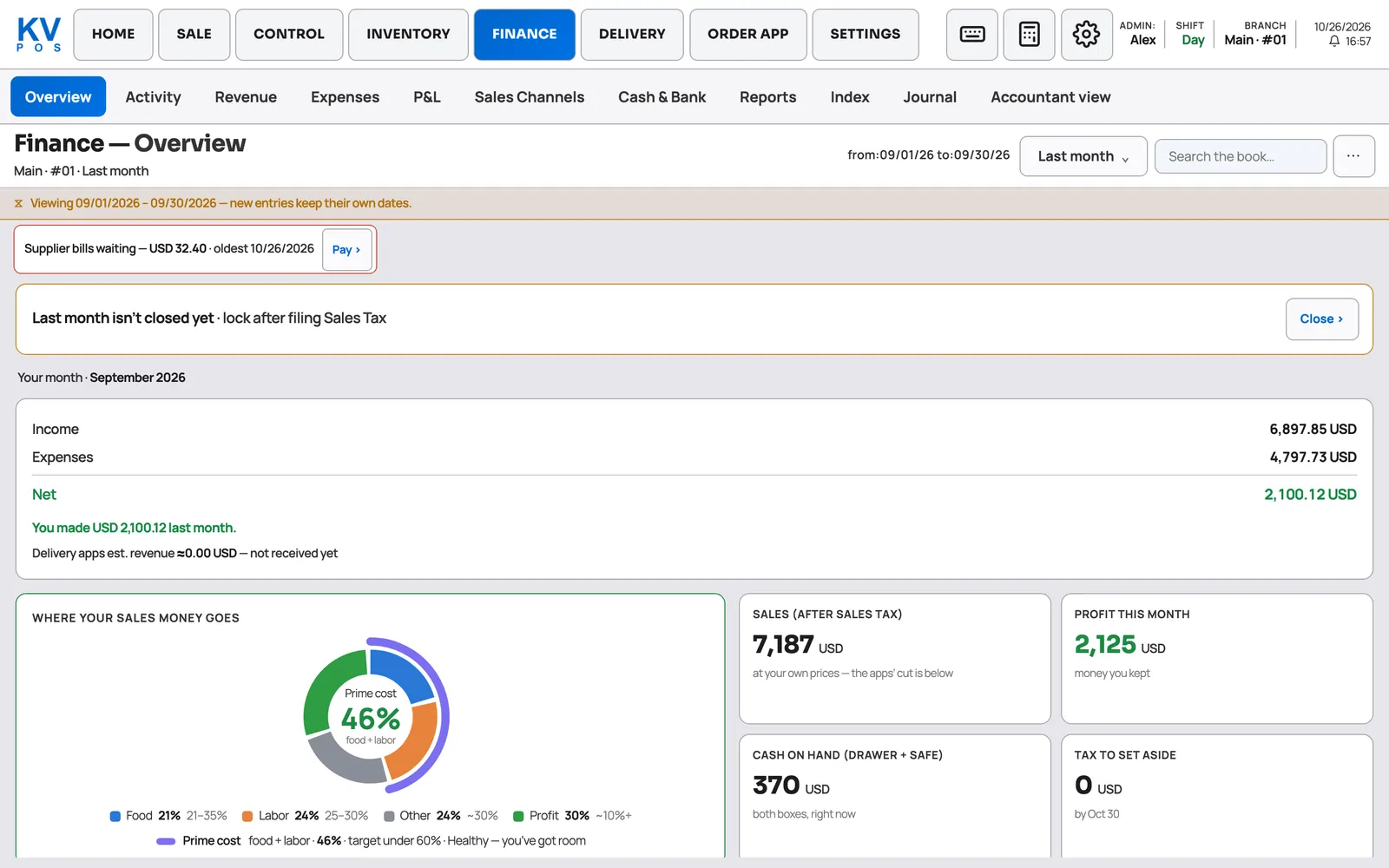Open the Reports tab

[x=767, y=96]
